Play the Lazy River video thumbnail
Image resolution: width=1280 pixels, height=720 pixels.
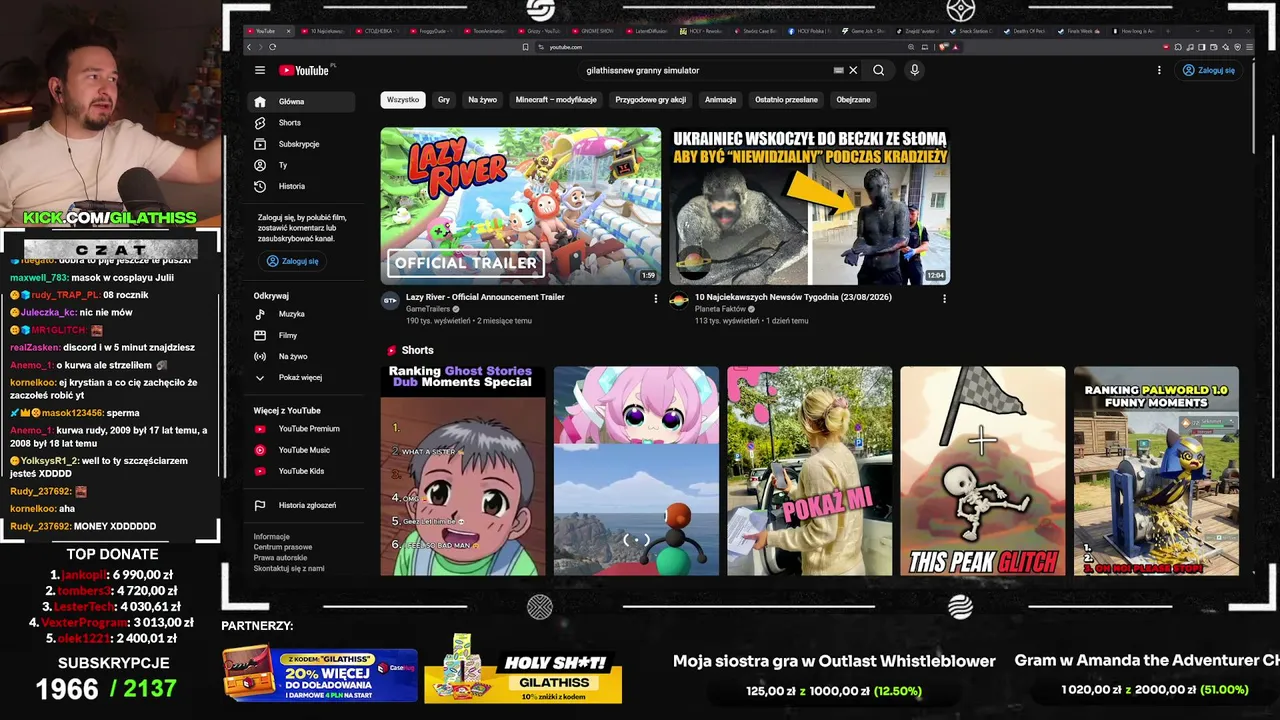click(520, 206)
